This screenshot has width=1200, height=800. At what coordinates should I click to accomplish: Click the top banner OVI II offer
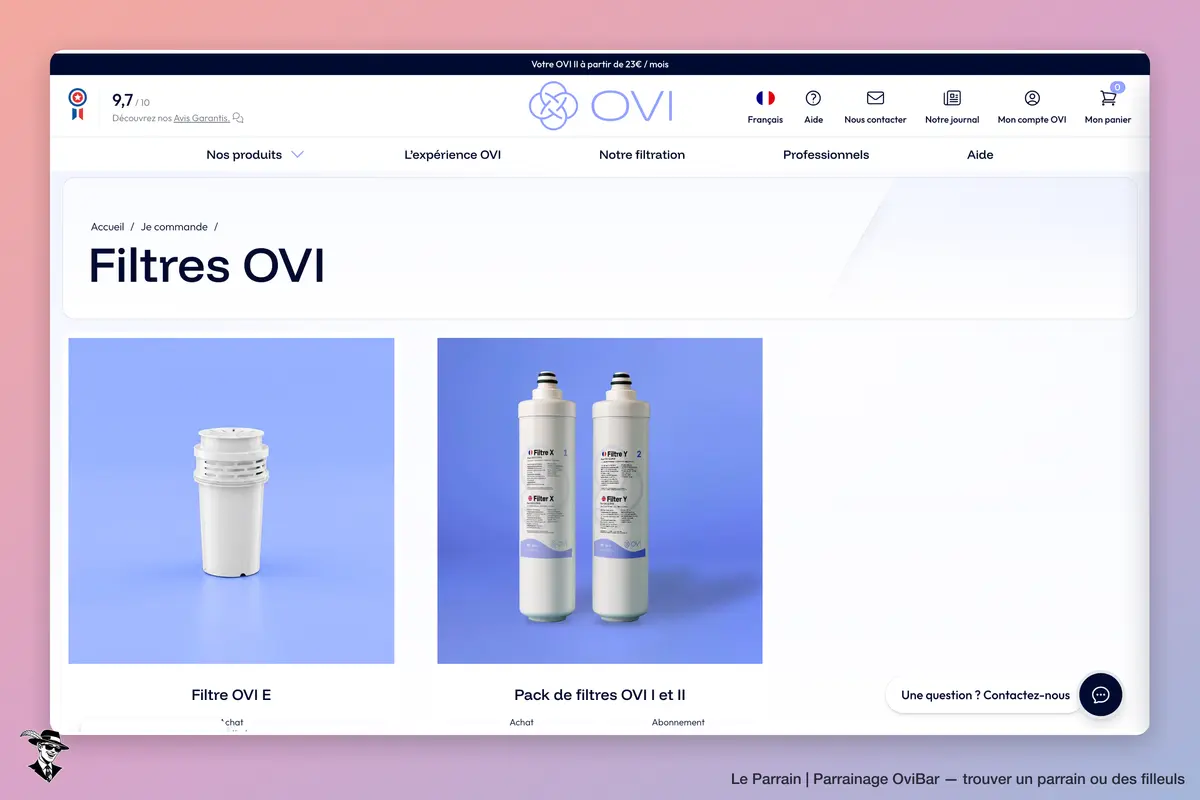[600, 64]
